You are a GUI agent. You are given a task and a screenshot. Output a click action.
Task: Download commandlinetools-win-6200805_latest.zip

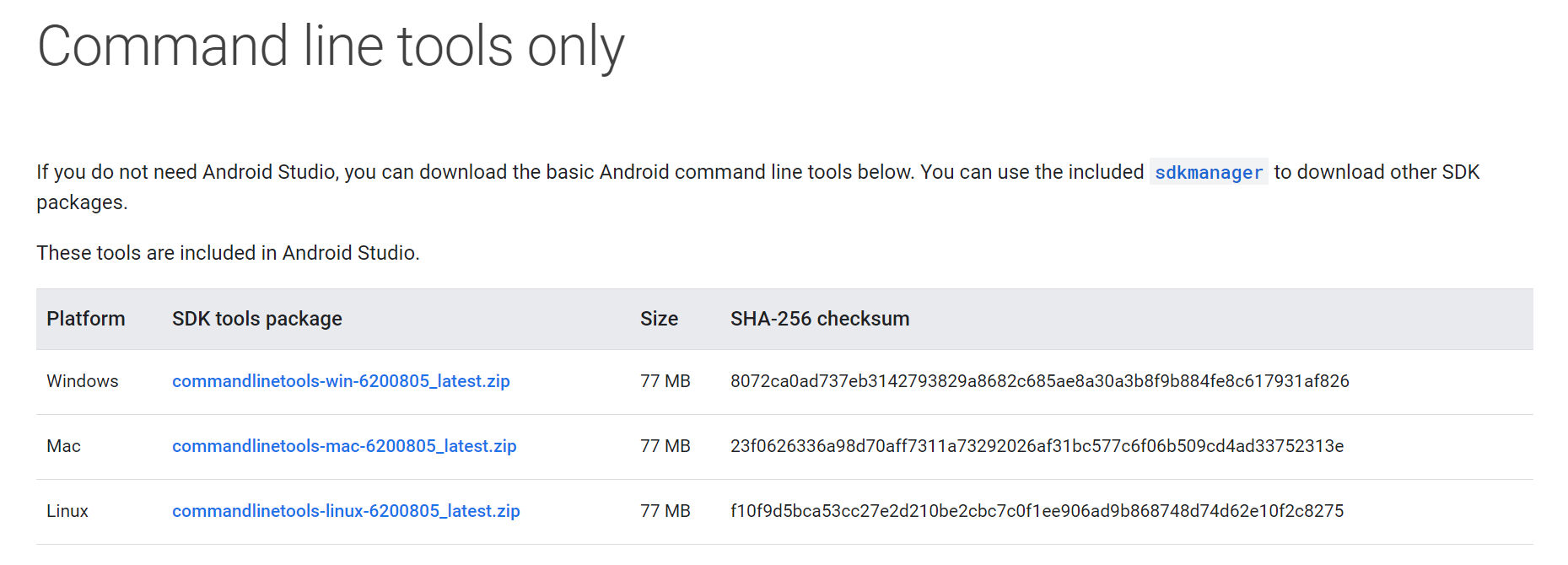pyautogui.click(x=341, y=381)
